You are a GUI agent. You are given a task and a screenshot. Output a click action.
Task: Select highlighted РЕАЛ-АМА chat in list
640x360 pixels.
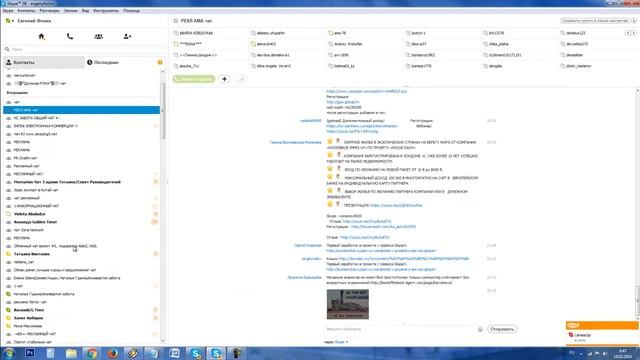click(x=82, y=110)
